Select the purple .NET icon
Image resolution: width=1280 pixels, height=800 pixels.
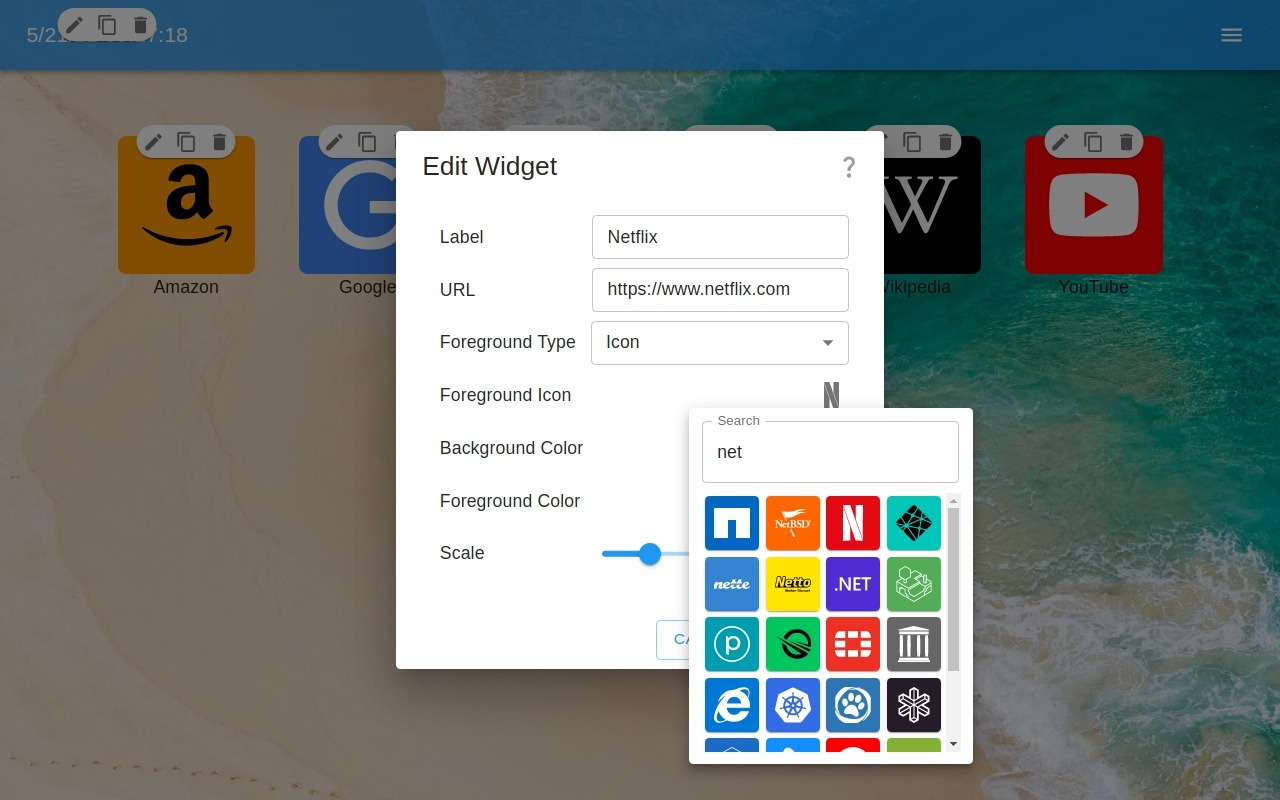[x=853, y=584]
